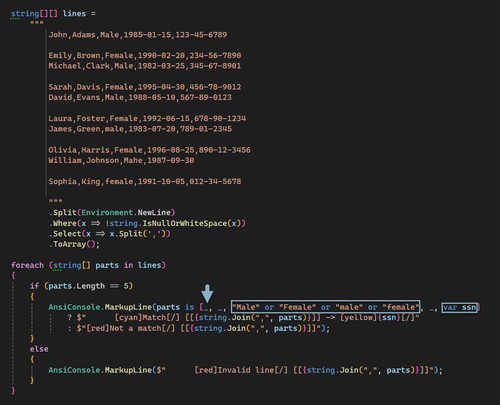The height and width of the screenshot is (405, 500).
Task: Click the 'string[][] lines =' declaration line
Action: point(53,14)
